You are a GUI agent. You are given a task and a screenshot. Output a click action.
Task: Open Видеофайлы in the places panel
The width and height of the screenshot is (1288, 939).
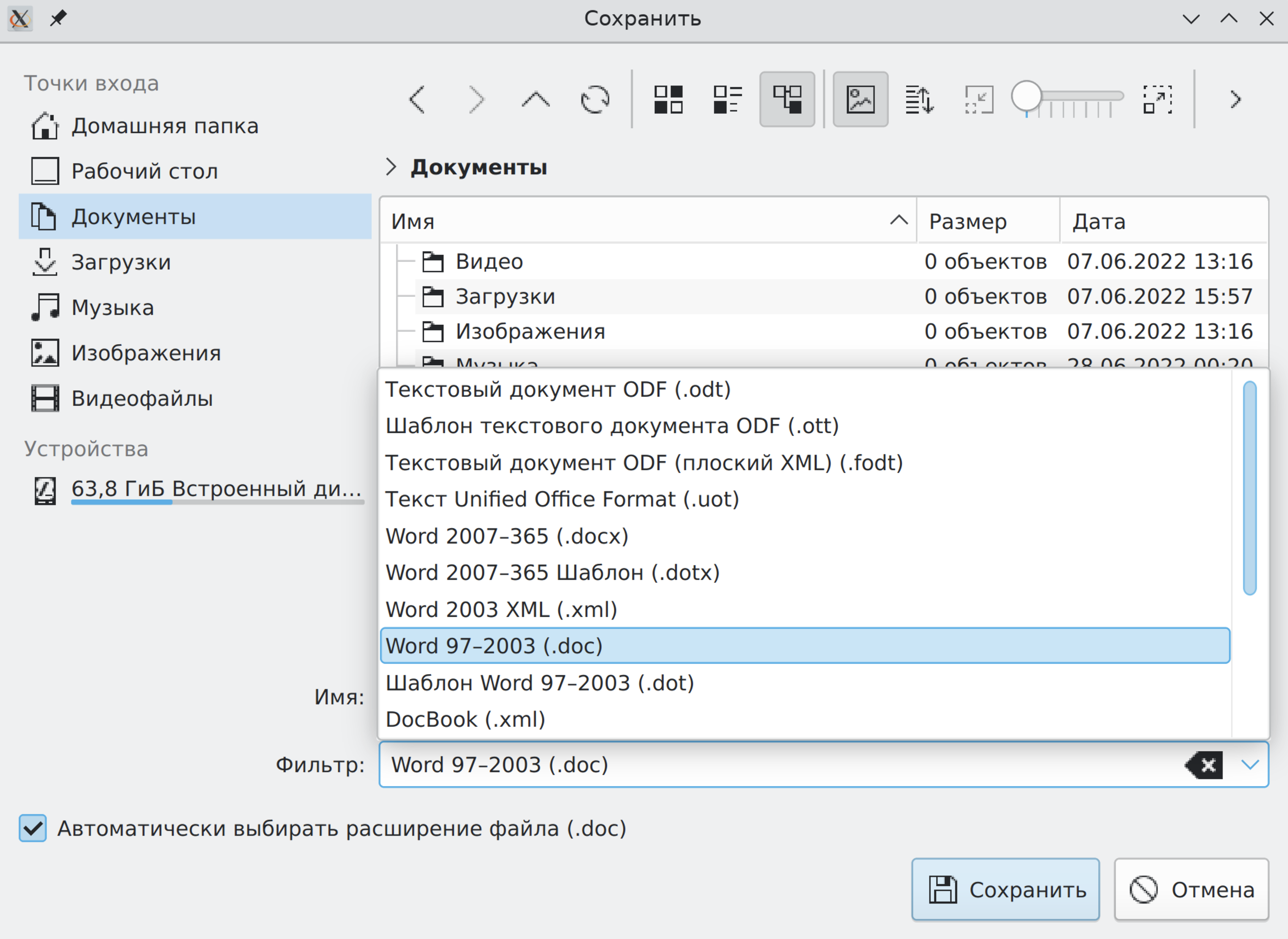tap(195, 399)
